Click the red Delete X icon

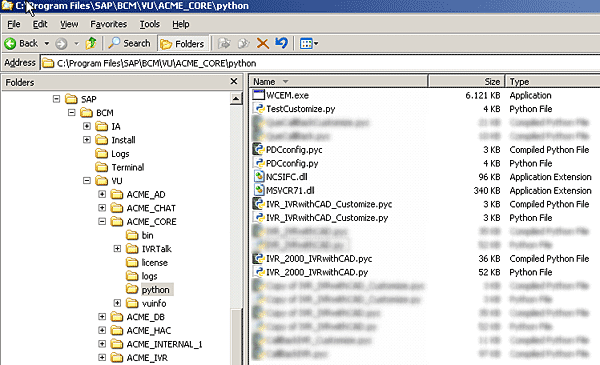tap(262, 43)
